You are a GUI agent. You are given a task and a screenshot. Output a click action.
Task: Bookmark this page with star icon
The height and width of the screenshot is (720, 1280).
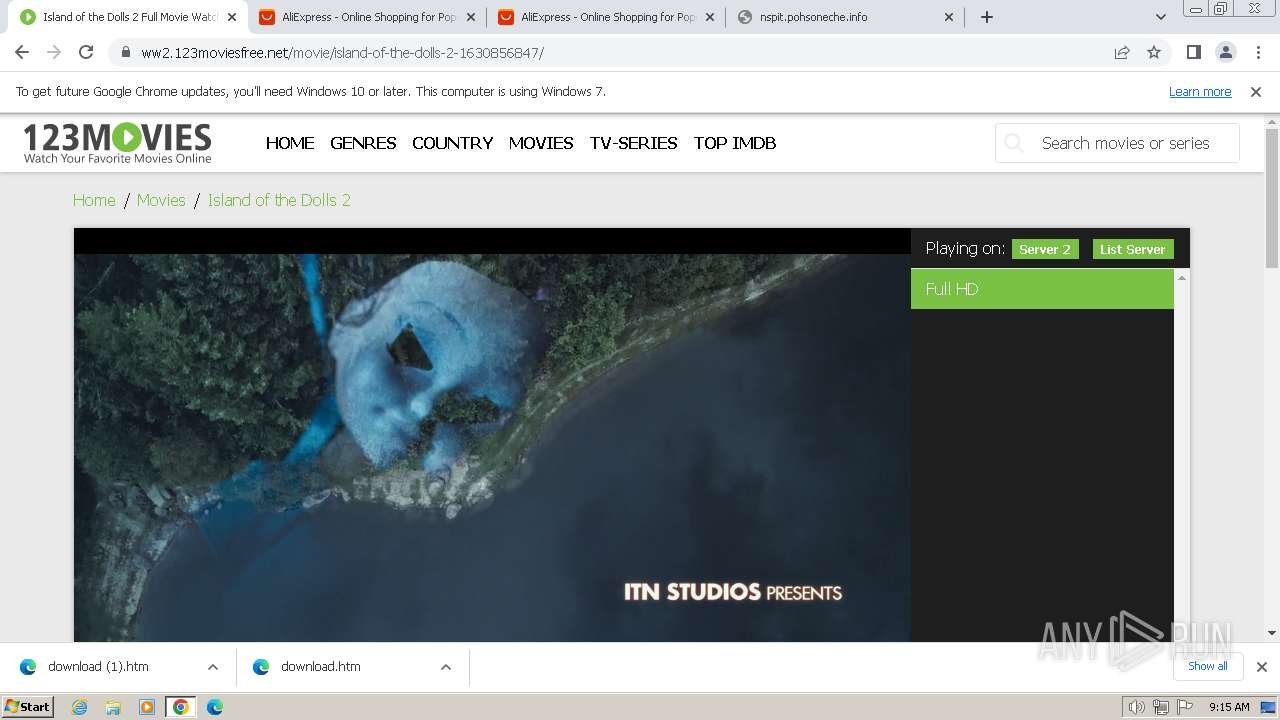click(x=1154, y=52)
